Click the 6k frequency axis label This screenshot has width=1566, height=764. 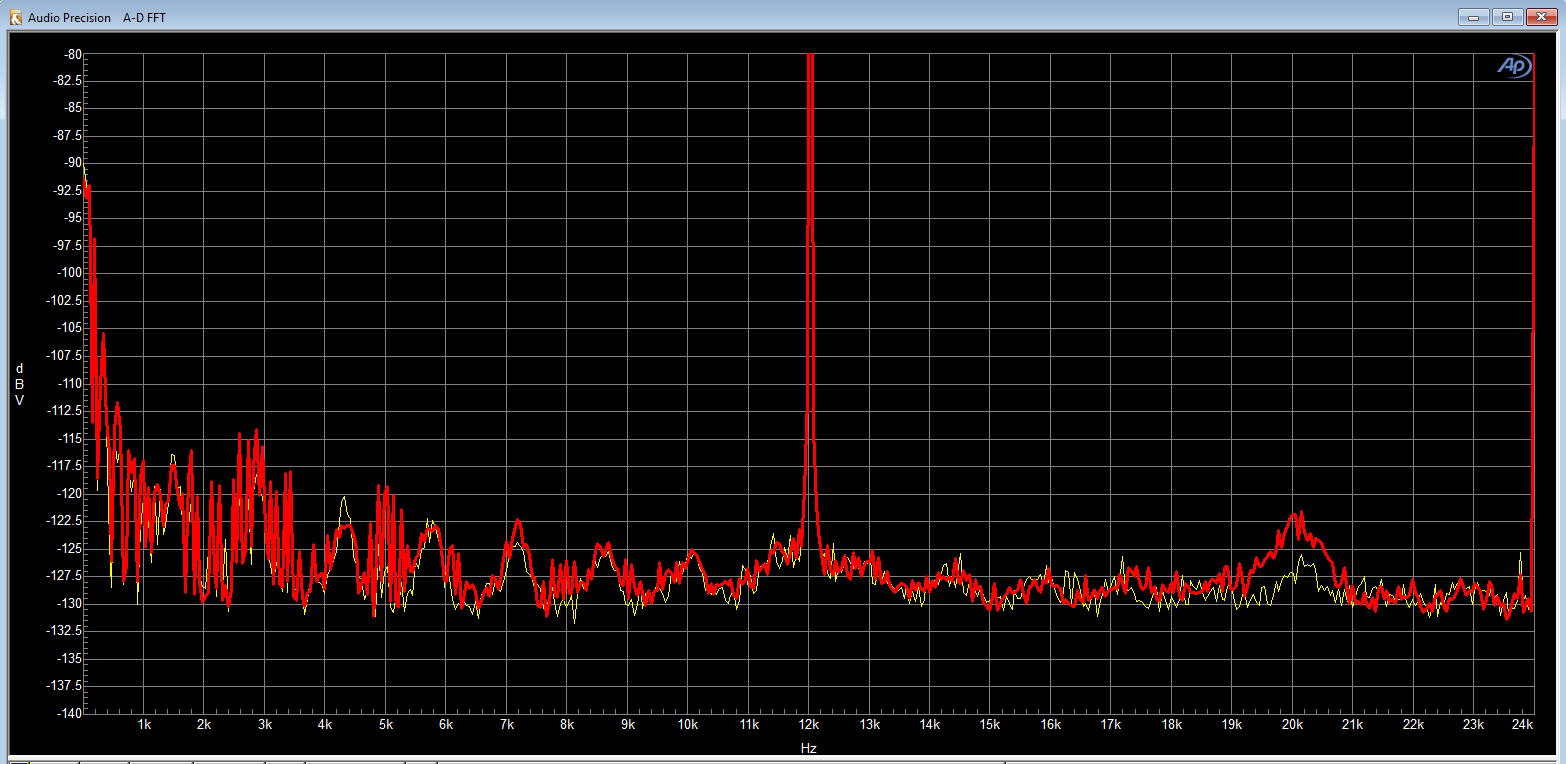point(446,724)
